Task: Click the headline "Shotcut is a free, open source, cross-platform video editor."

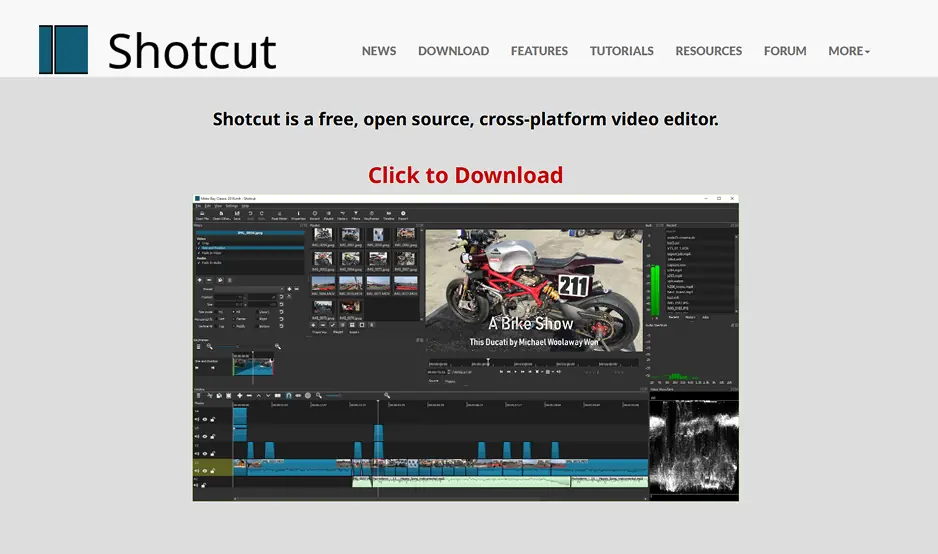Action: (x=465, y=119)
